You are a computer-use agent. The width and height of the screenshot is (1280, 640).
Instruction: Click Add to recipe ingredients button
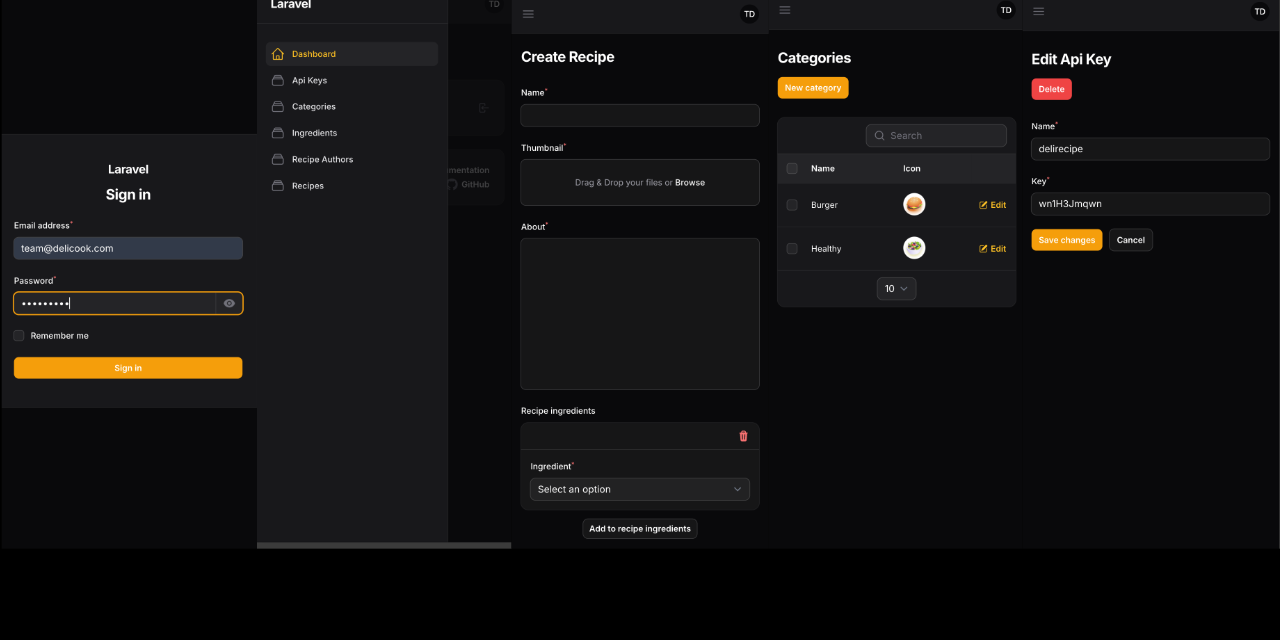[640, 529]
